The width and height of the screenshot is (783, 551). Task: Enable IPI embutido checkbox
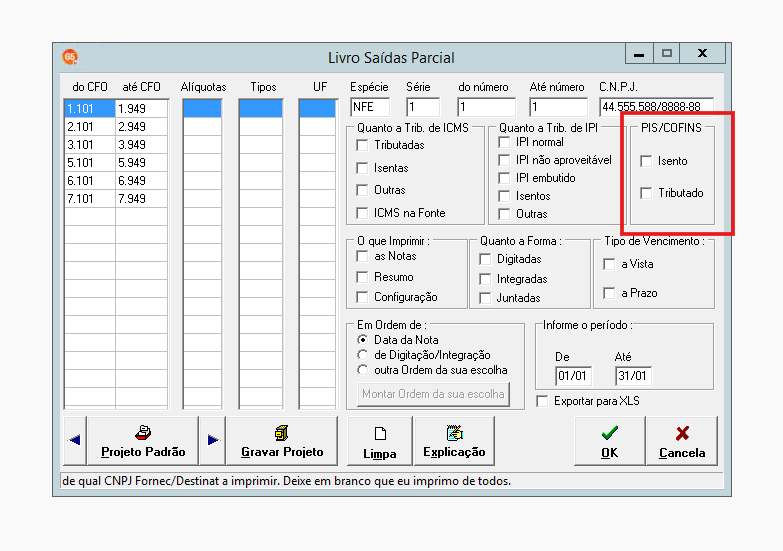coord(504,178)
